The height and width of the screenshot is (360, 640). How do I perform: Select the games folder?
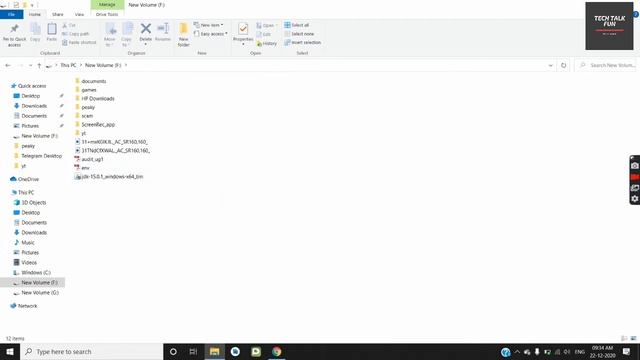pyautogui.click(x=86, y=90)
